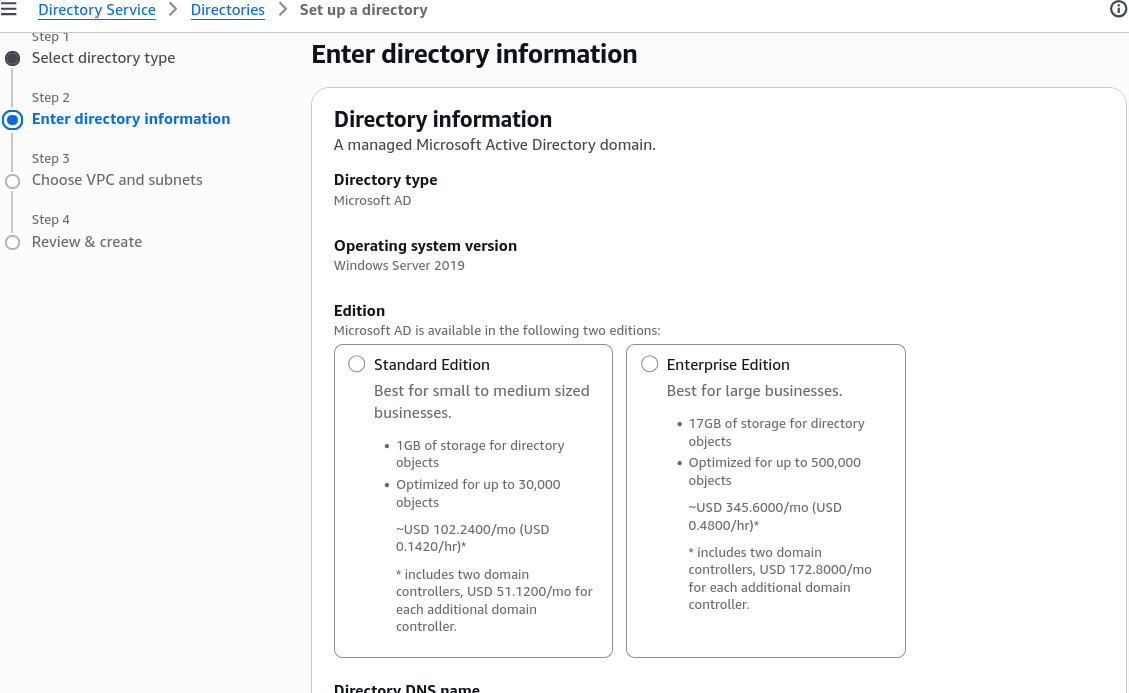Image resolution: width=1129 pixels, height=693 pixels.
Task: Click the chevron after Directories breadcrumb
Action: [x=282, y=9]
